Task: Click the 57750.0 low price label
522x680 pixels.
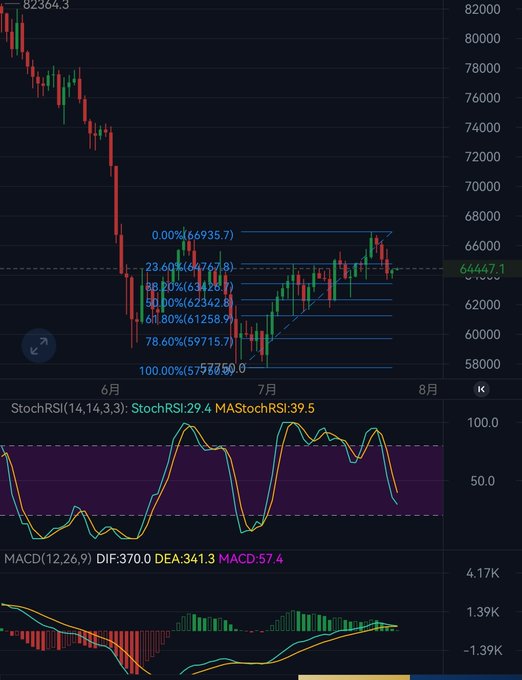Action: tap(222, 368)
